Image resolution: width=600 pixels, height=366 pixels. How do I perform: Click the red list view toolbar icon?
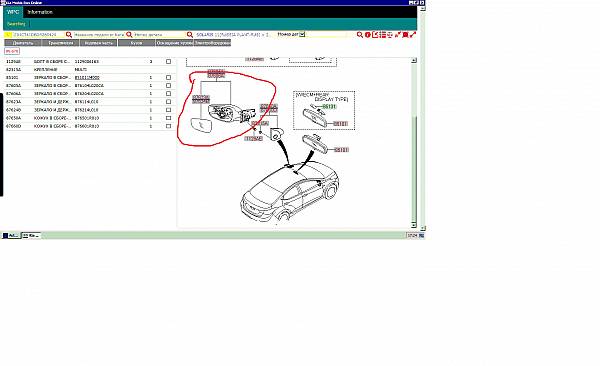(x=383, y=35)
